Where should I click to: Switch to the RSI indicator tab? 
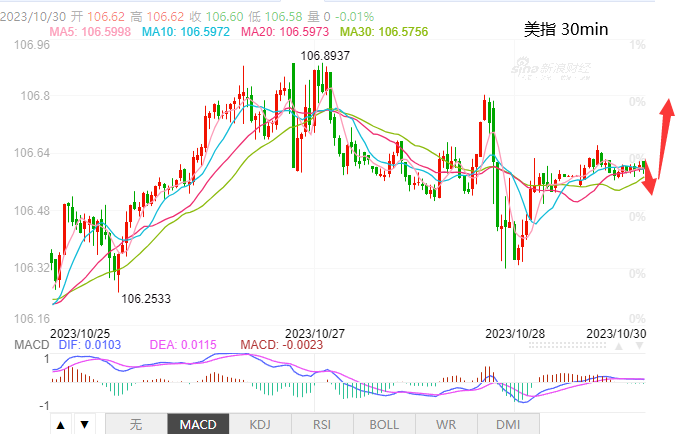tap(321, 424)
